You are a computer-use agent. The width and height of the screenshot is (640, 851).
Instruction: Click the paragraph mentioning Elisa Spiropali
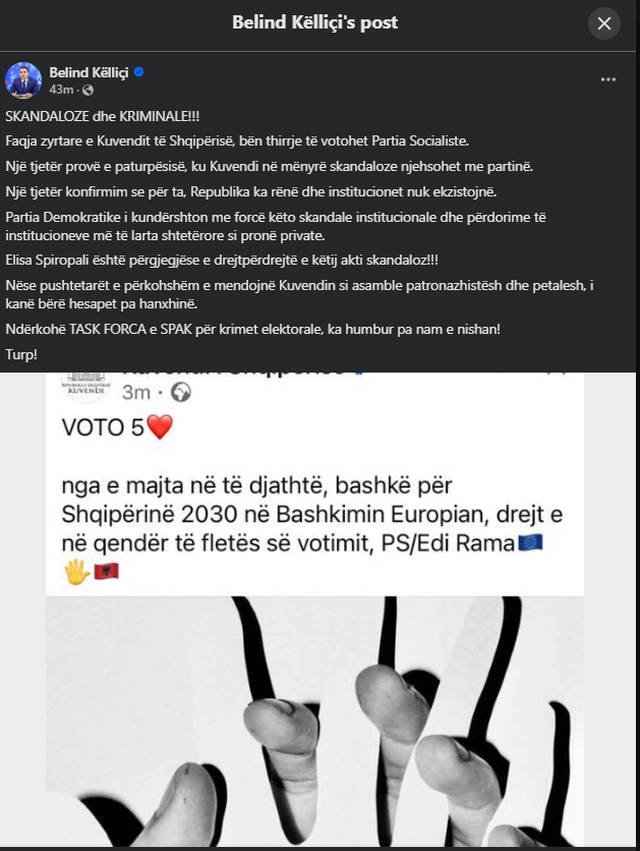pyautogui.click(x=221, y=260)
